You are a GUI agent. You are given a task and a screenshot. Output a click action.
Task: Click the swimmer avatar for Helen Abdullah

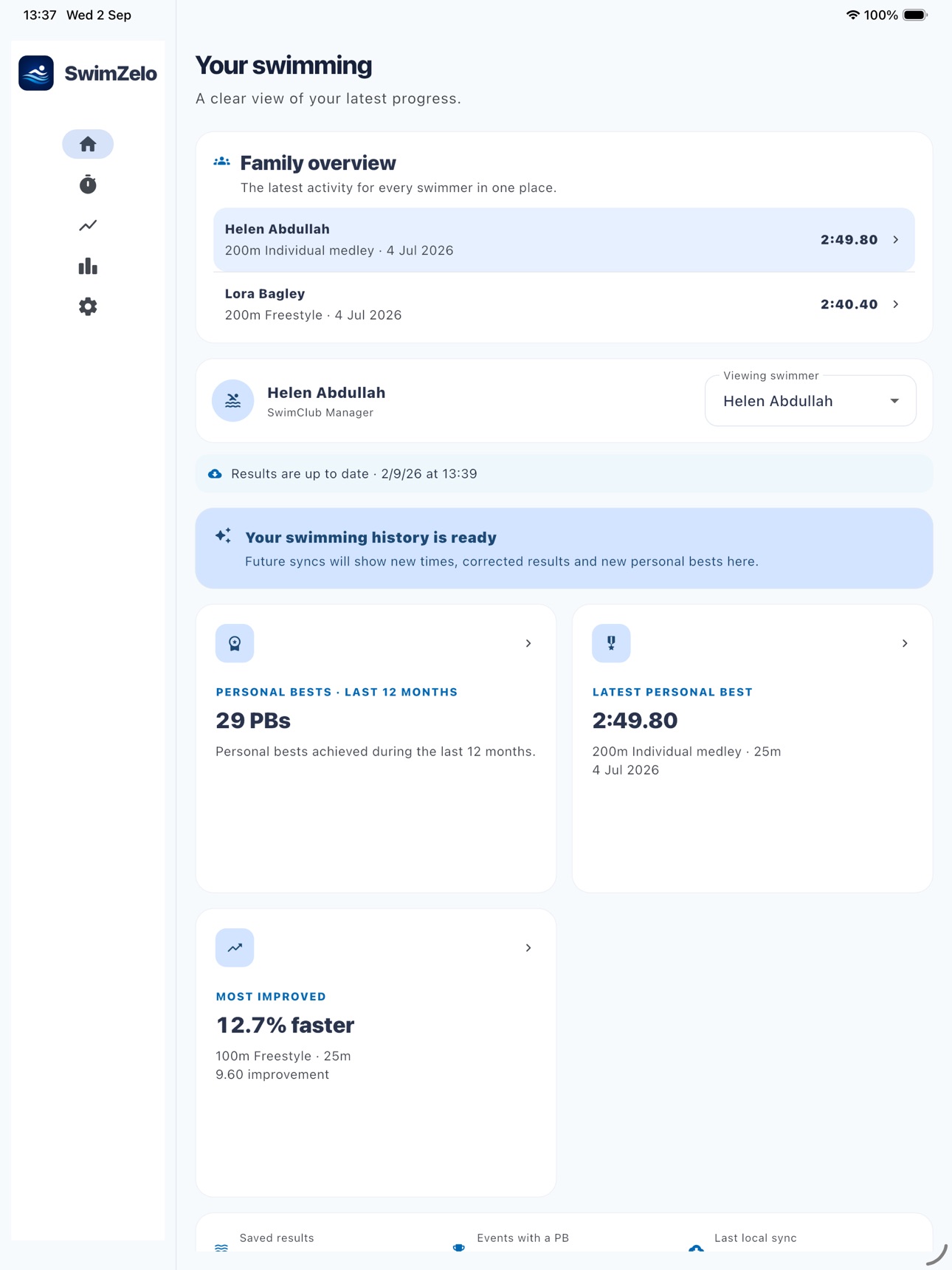coord(233,400)
